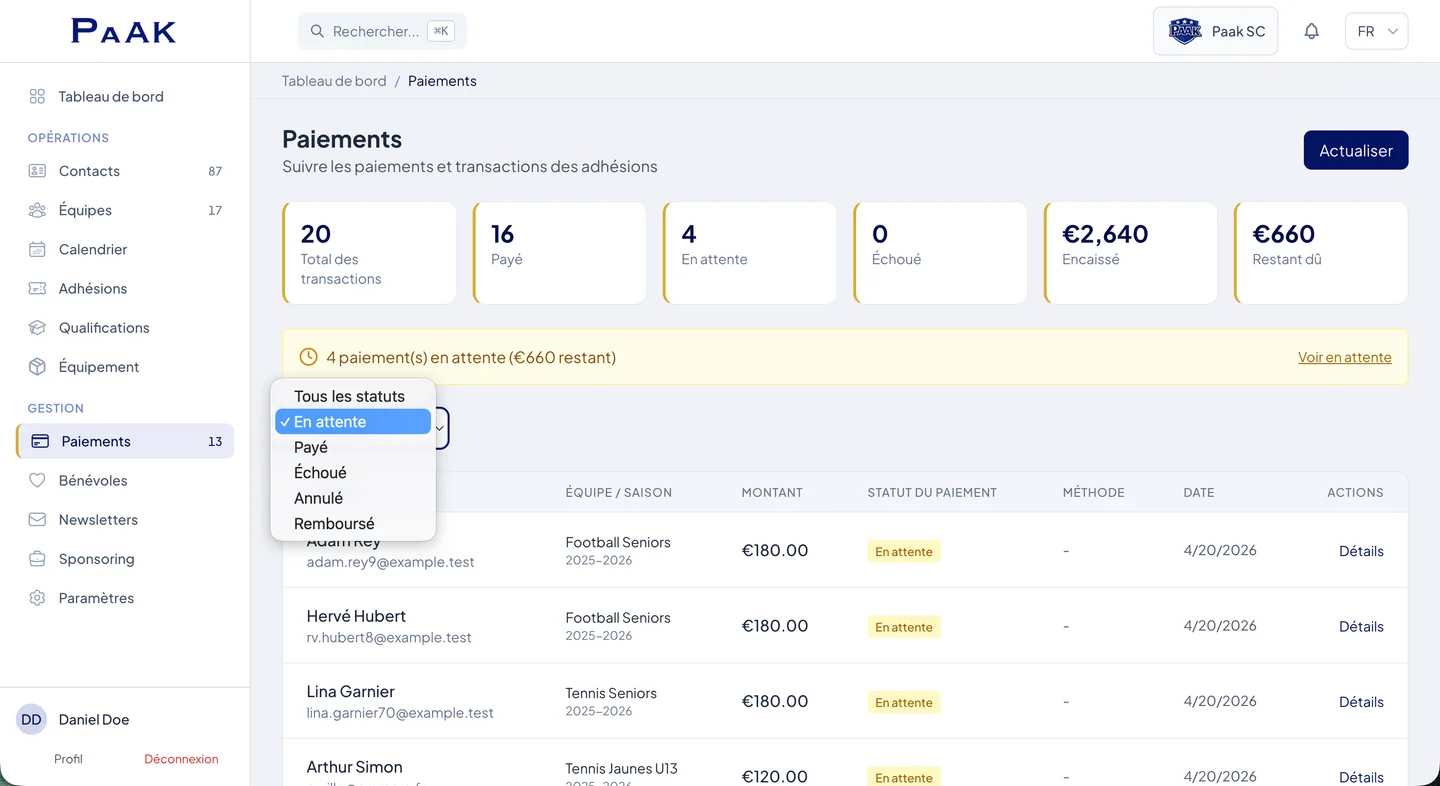Choose 'Remboursé' status option
The width and height of the screenshot is (1440, 786).
click(353, 524)
